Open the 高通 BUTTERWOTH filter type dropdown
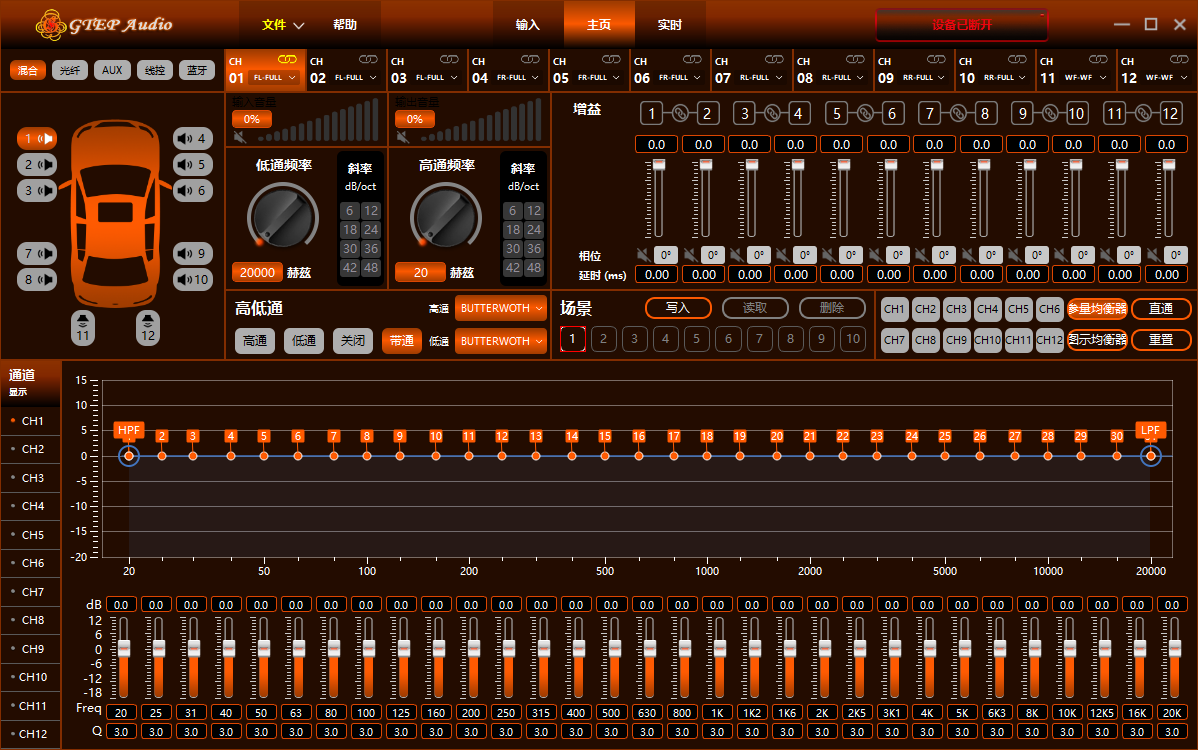This screenshot has height=750, width=1198. [x=501, y=308]
